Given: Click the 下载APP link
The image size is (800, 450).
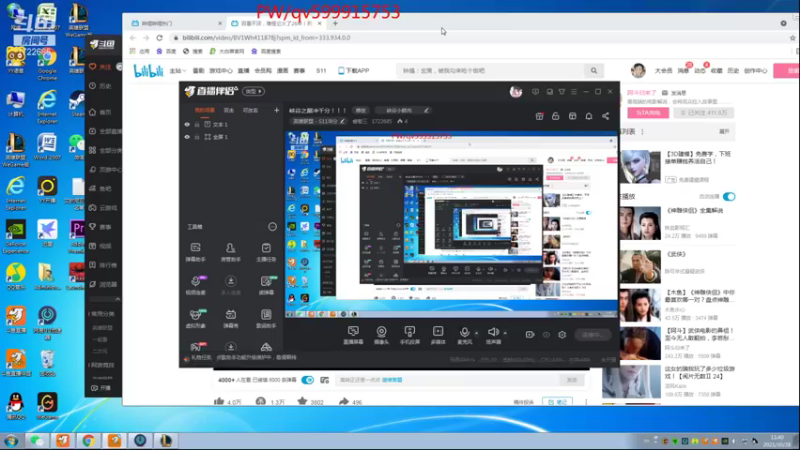Looking at the screenshot, I should tap(354, 71).
